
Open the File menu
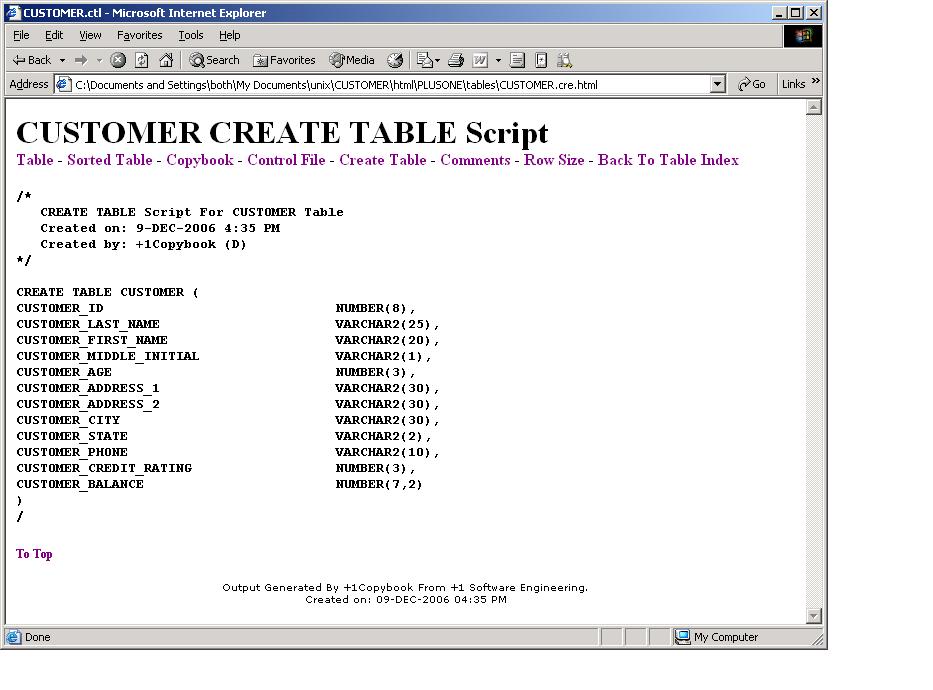point(21,35)
